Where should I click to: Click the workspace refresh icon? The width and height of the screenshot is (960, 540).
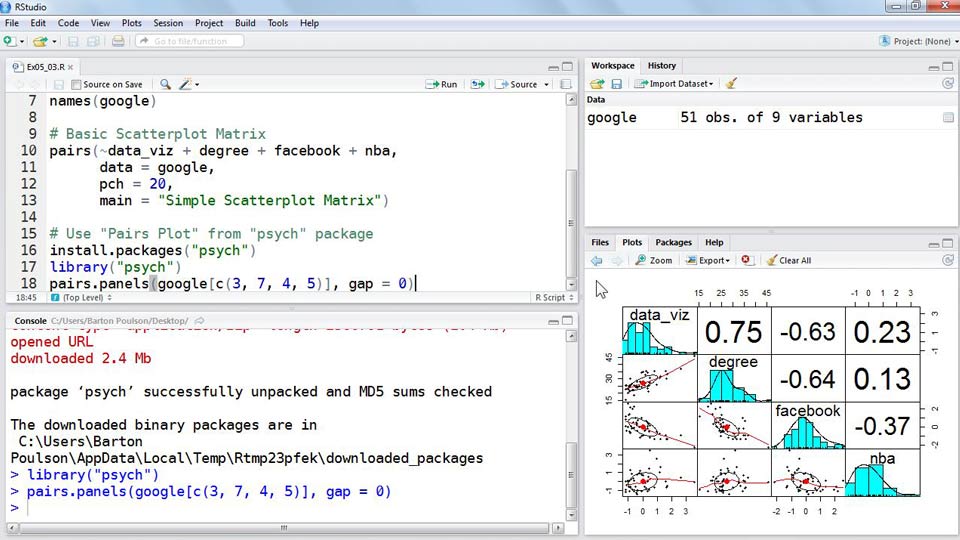click(x=948, y=84)
